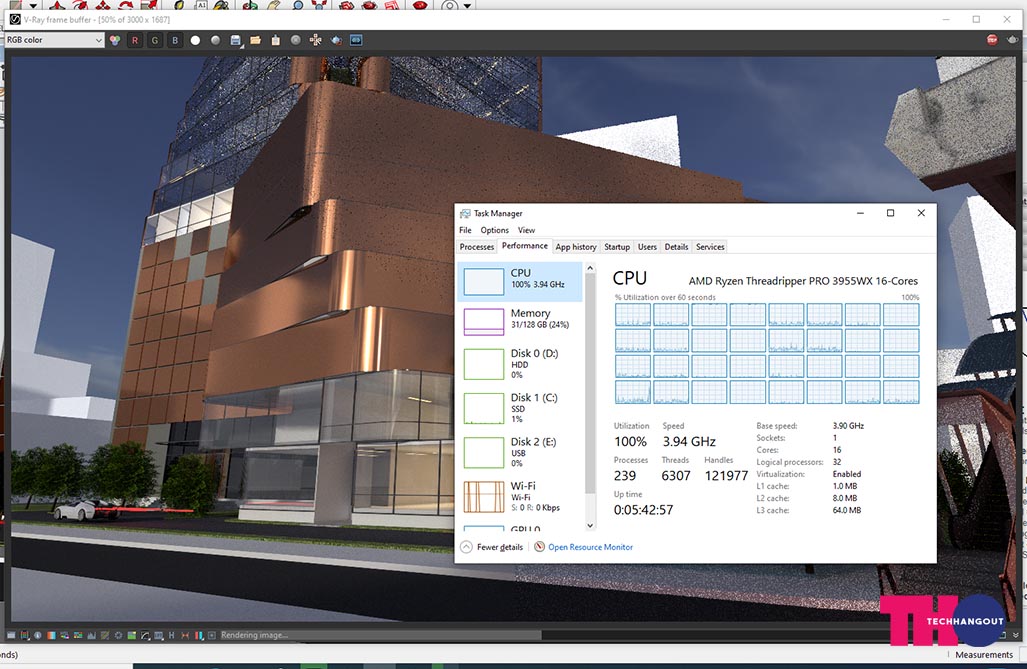Select Wi-Fi in the performance sidebar

pyautogui.click(x=519, y=497)
